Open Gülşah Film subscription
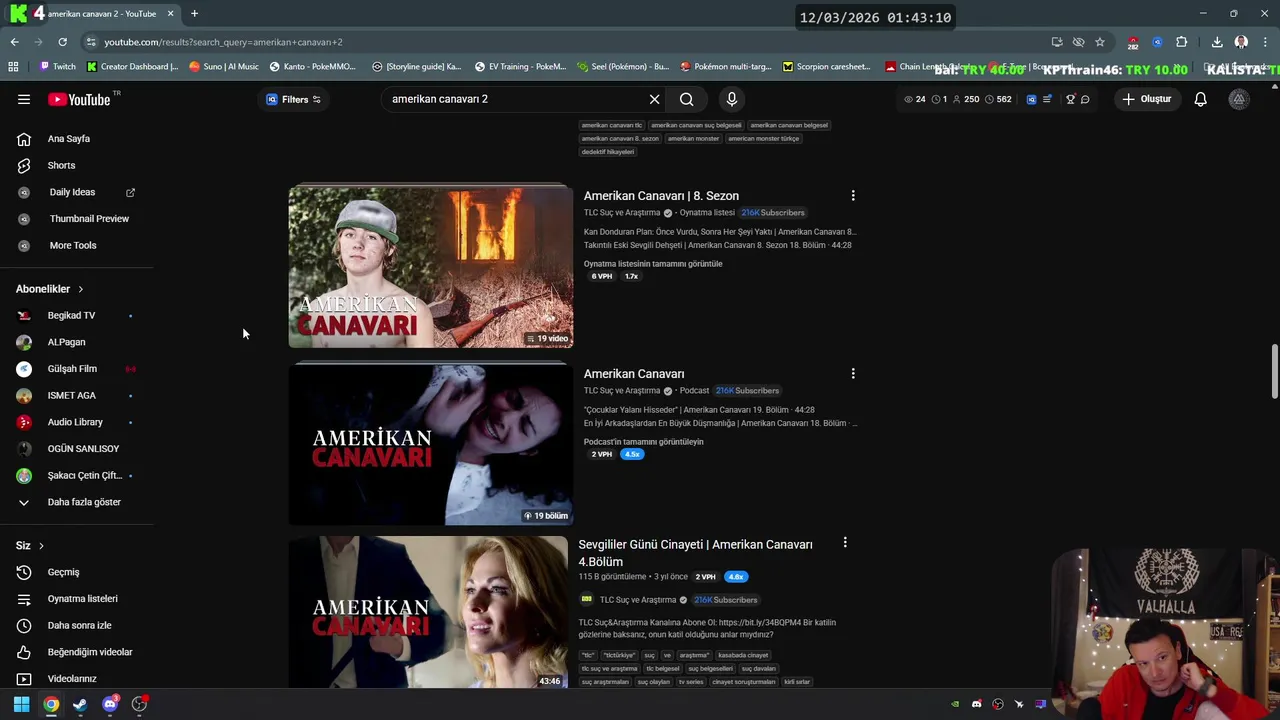The width and height of the screenshot is (1280, 720). tap(76, 368)
